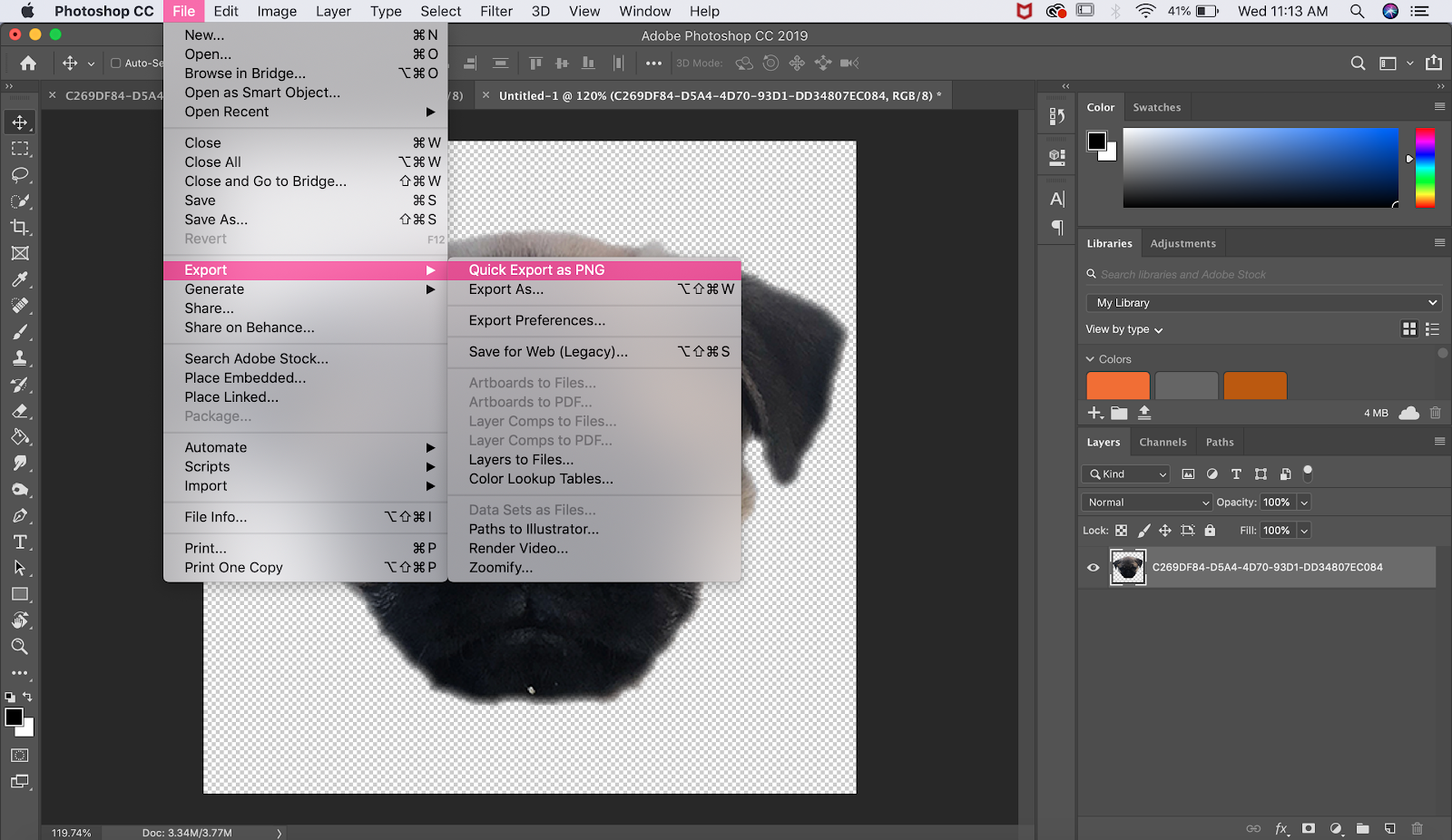Viewport: 1452px width, 840px height.
Task: Select the Clone Stamp tool
Action: click(x=20, y=358)
